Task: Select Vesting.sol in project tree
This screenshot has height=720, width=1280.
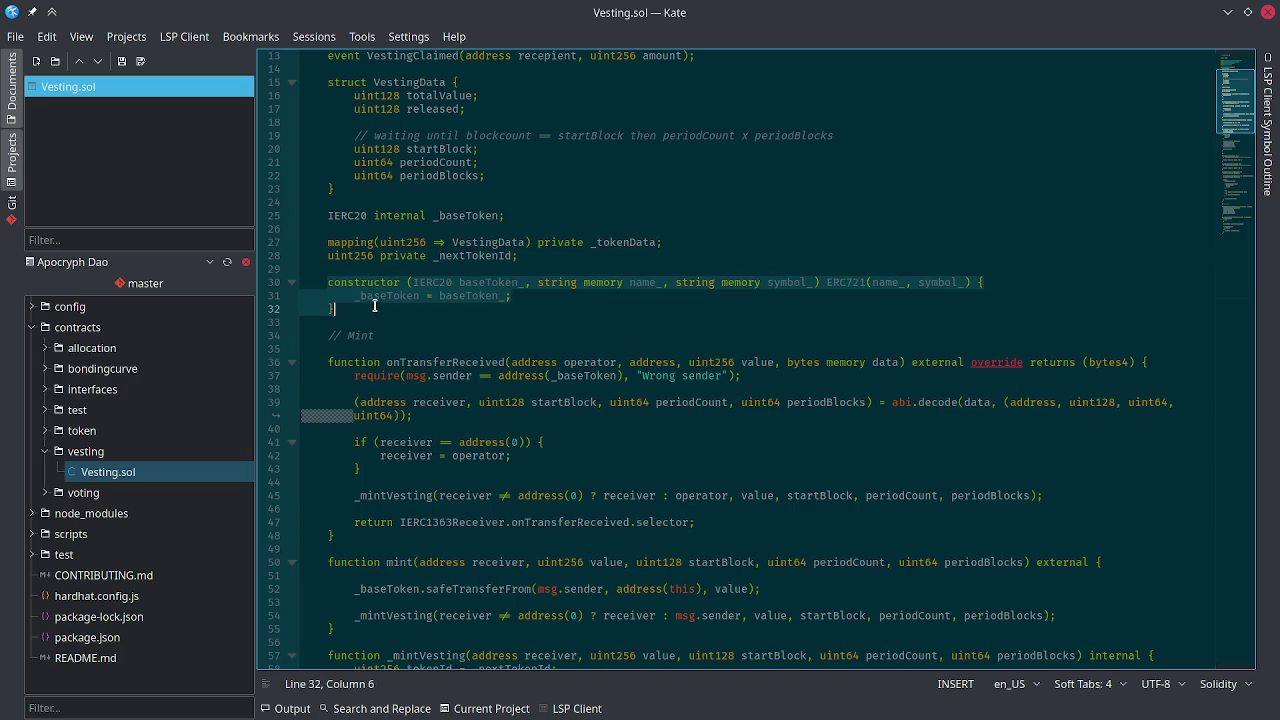Action: point(108,472)
